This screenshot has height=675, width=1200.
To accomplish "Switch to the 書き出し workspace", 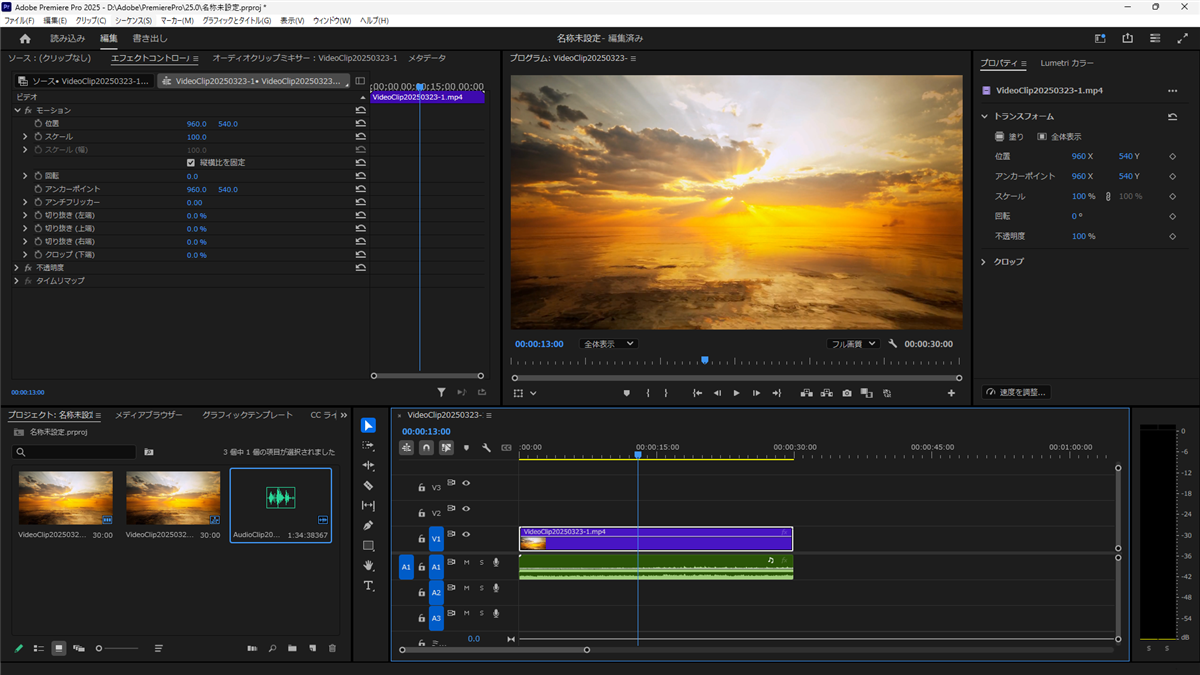I will point(150,38).
